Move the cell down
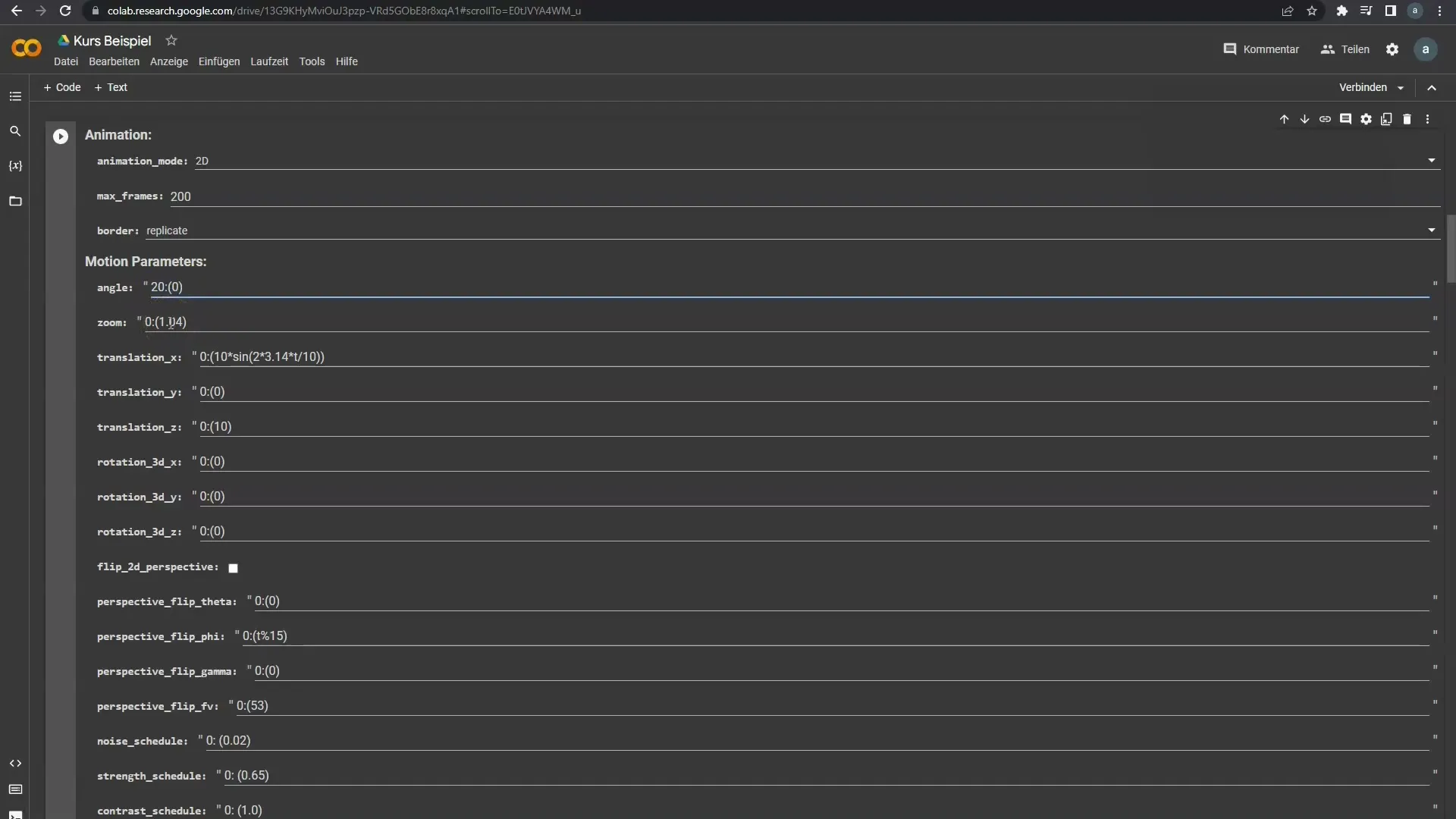The image size is (1456, 819). (1304, 119)
